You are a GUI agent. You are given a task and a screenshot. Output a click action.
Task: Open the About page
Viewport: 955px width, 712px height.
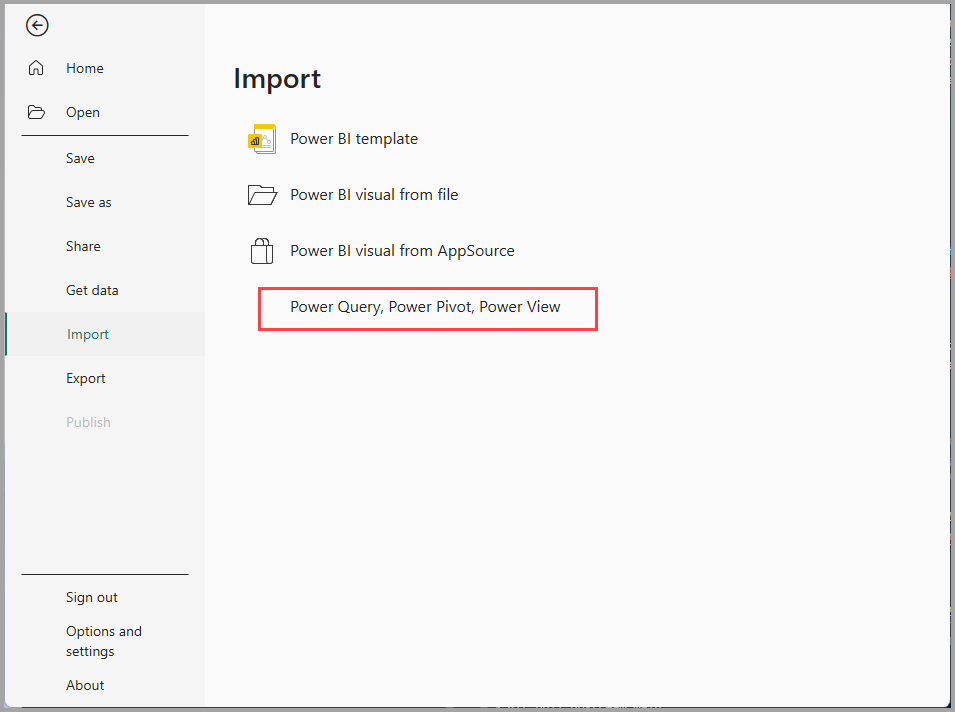[85, 685]
